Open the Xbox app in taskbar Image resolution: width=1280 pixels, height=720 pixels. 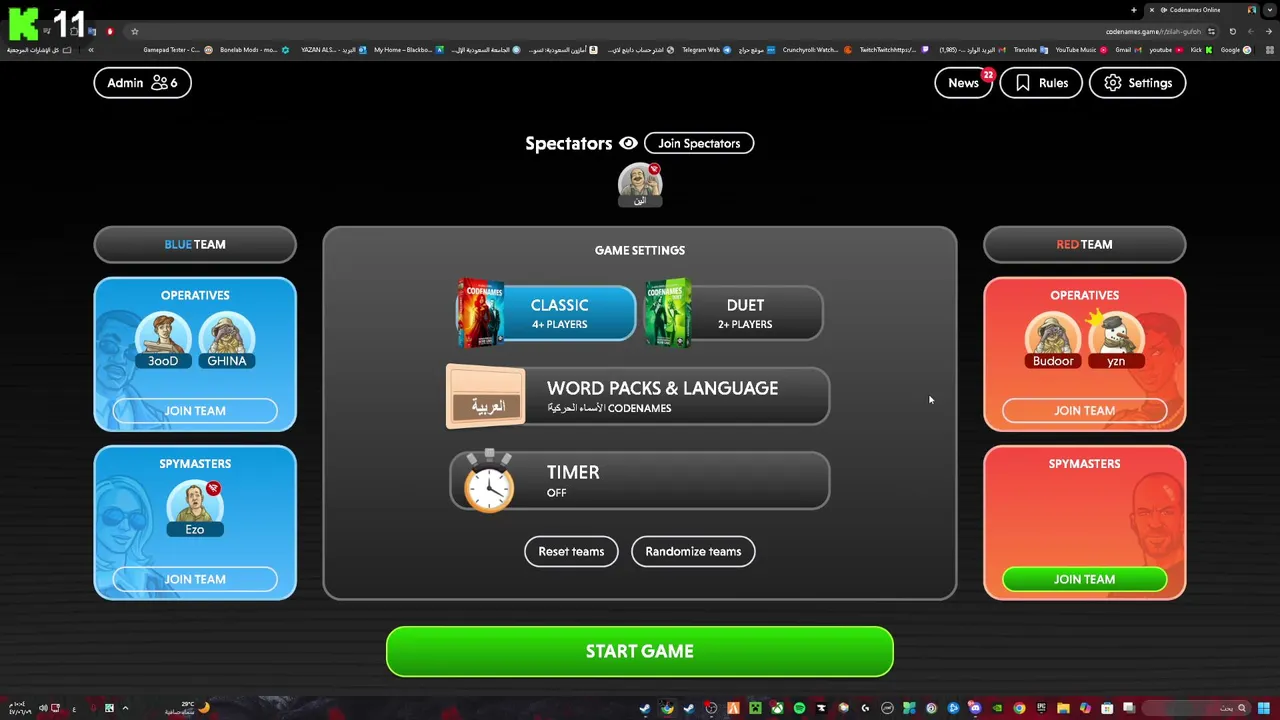pos(777,708)
